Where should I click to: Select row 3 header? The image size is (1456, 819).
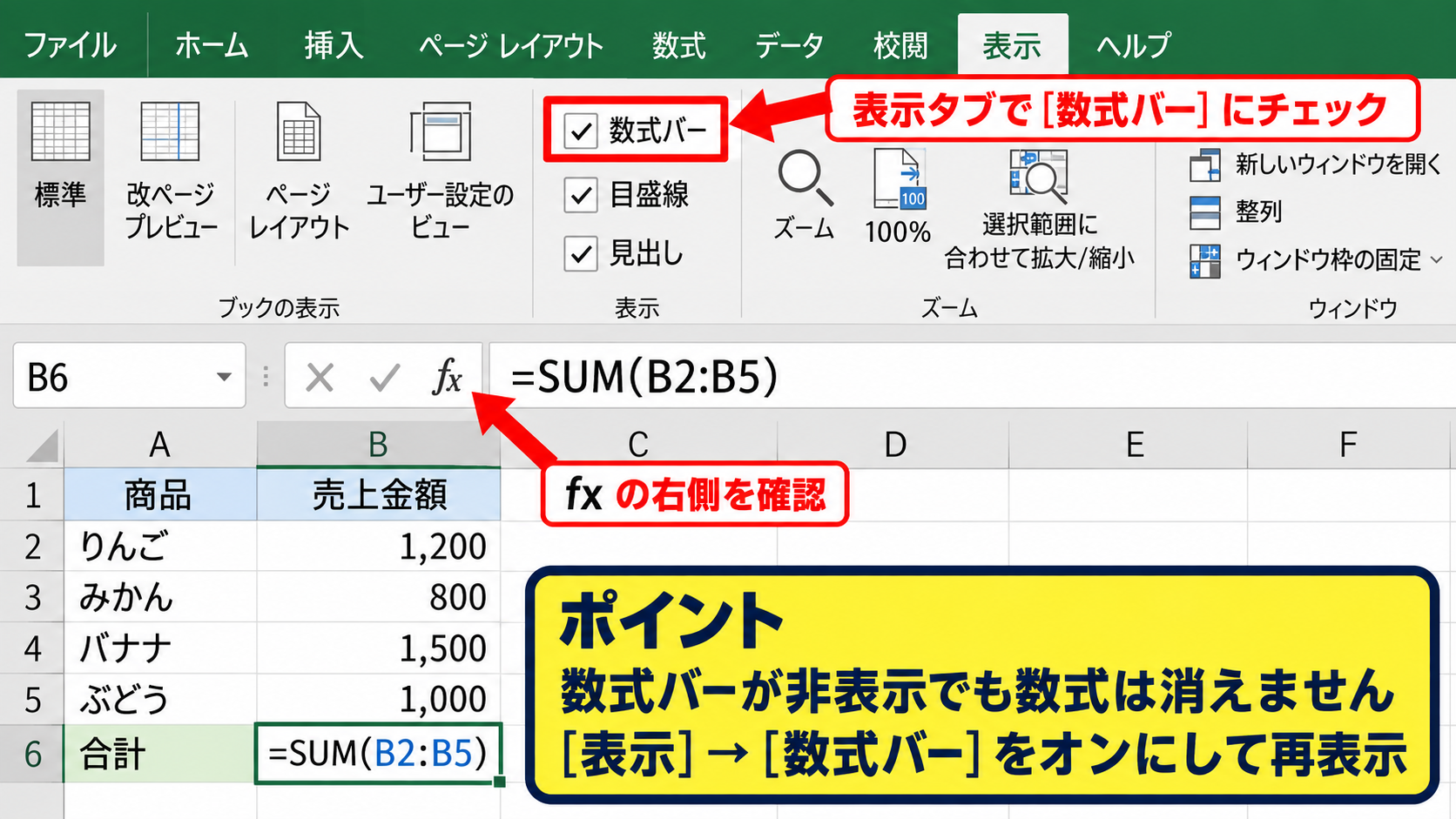tap(32, 597)
